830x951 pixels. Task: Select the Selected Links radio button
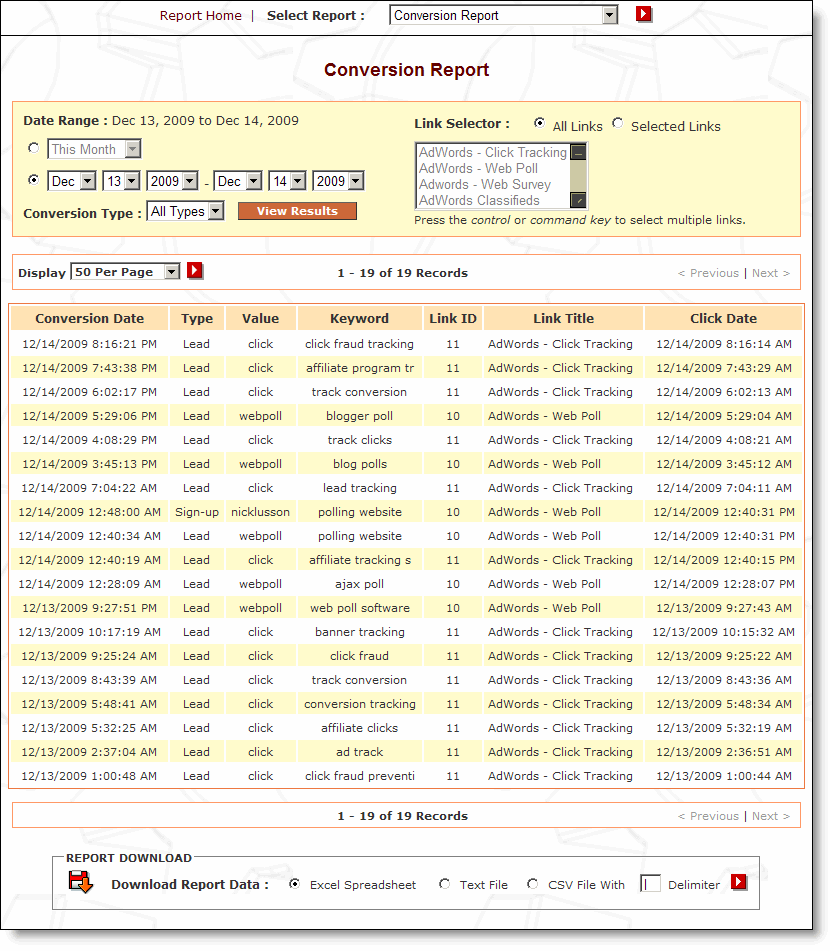617,124
